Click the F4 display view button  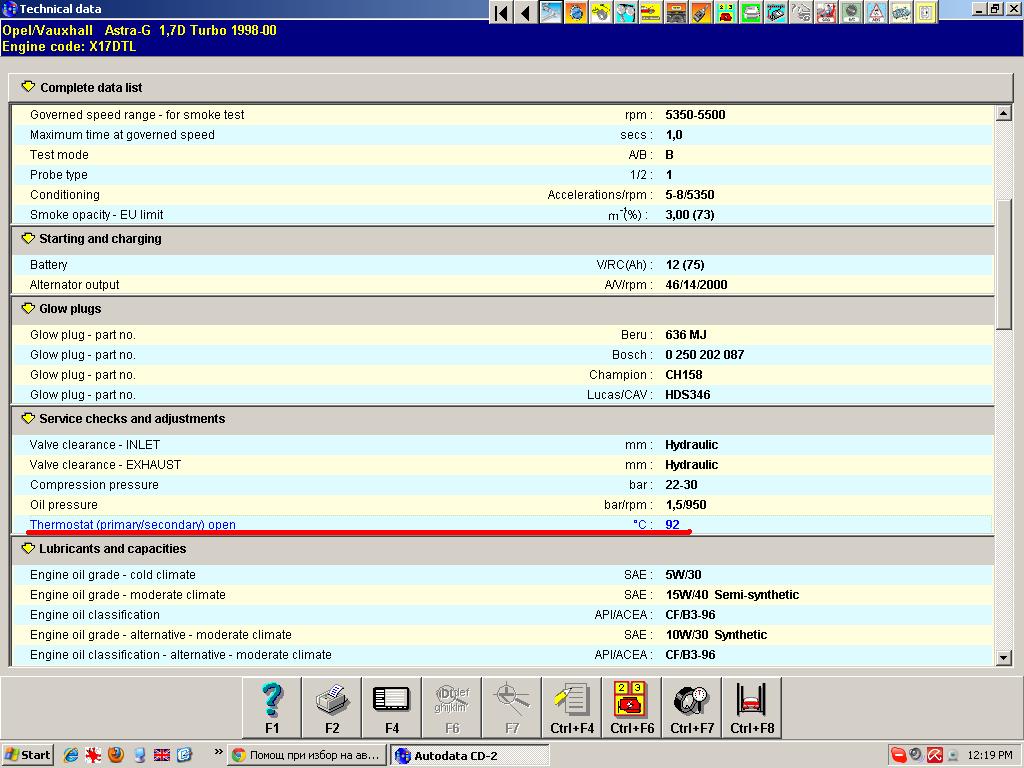pyautogui.click(x=392, y=707)
